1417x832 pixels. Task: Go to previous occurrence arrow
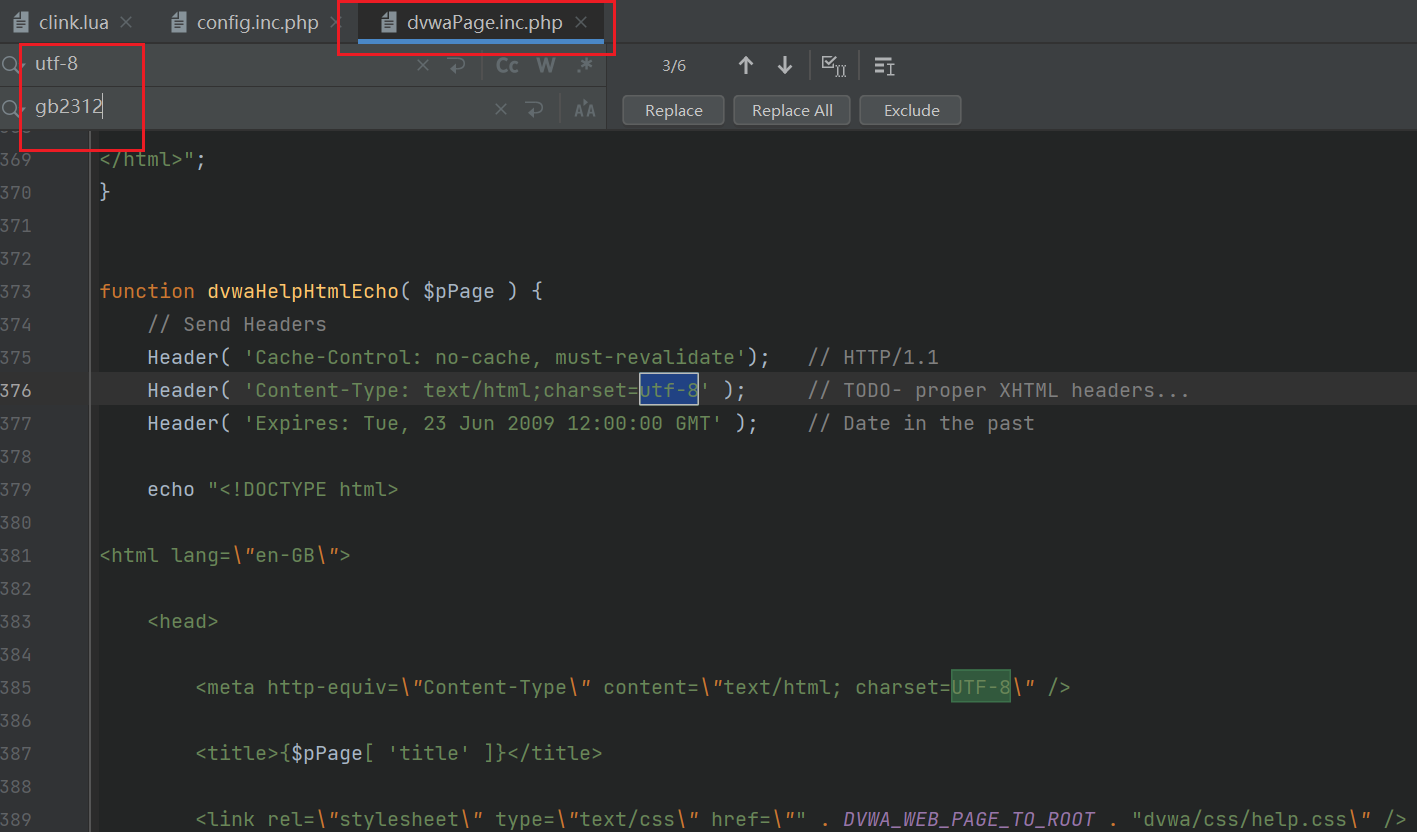pos(745,65)
